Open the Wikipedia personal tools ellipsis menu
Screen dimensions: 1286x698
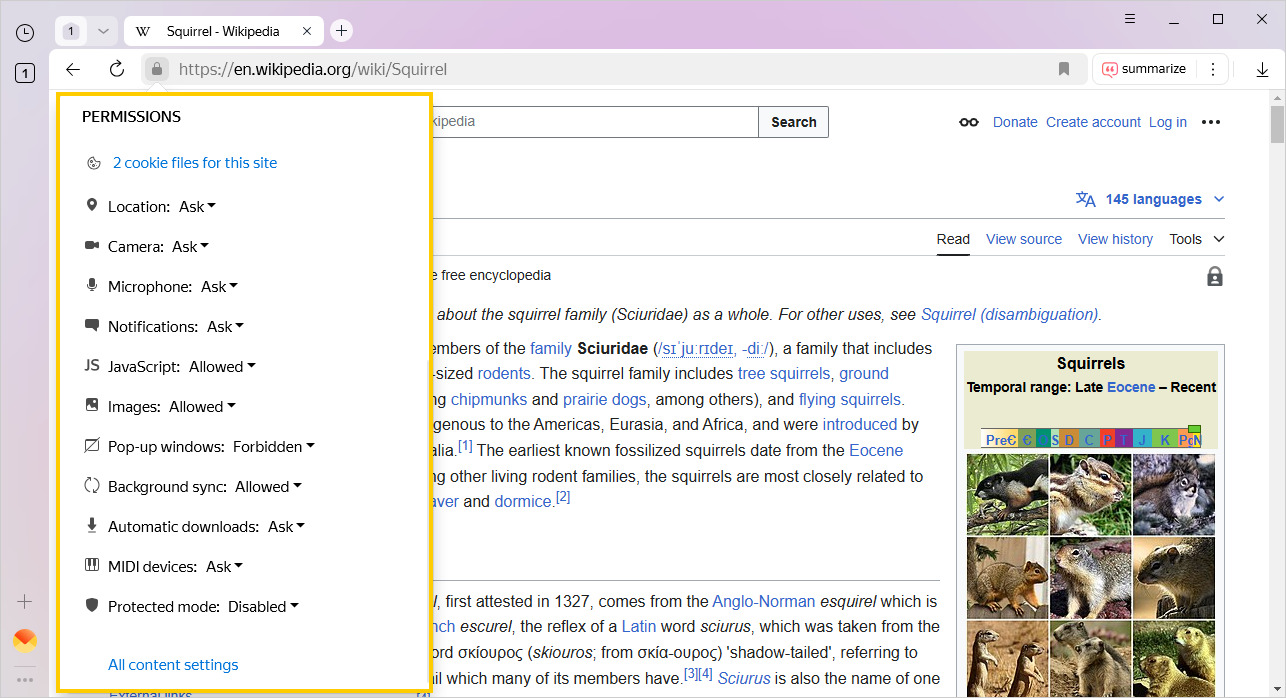(1211, 121)
